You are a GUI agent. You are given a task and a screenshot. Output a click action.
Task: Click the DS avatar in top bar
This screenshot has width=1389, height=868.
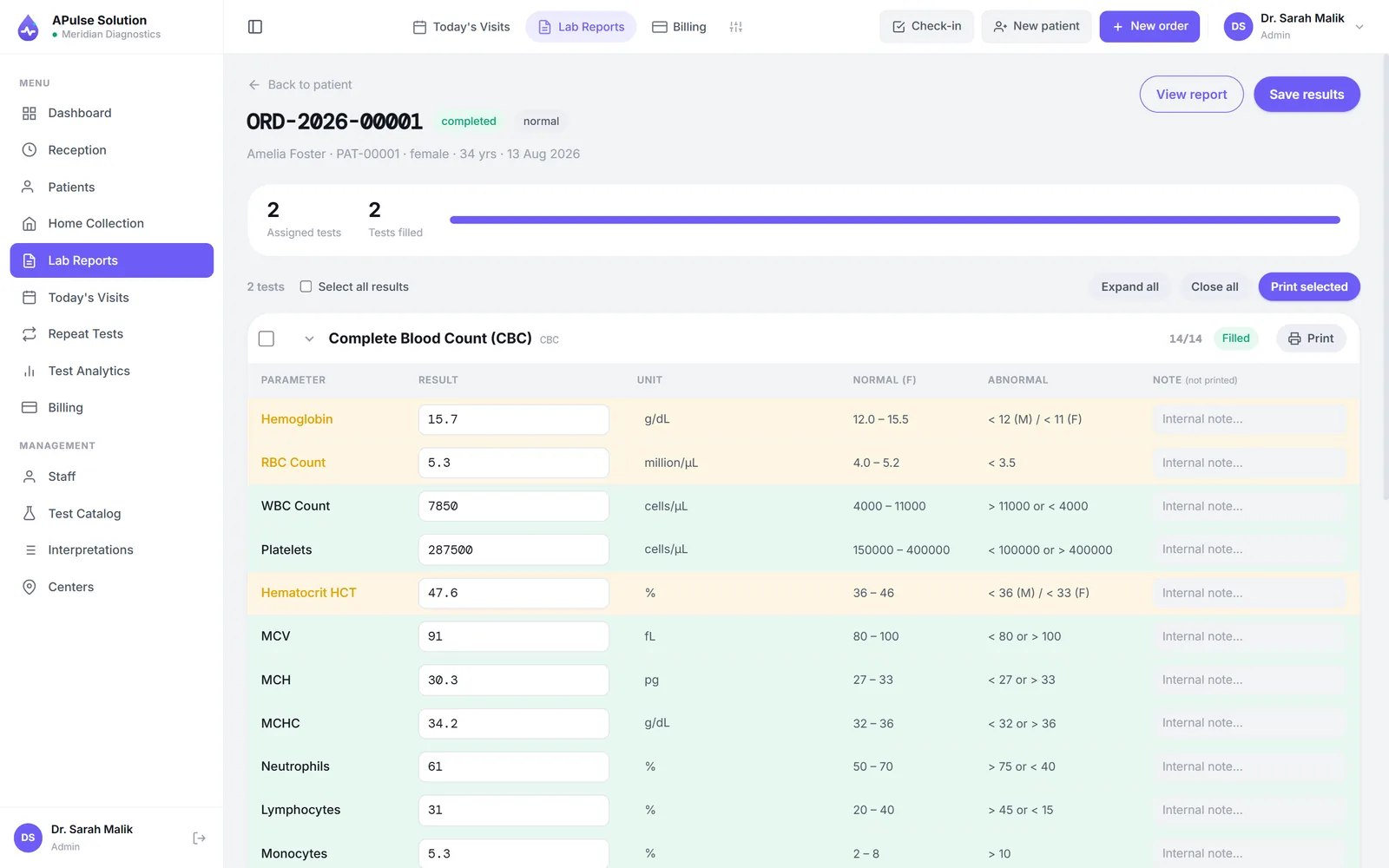click(1239, 27)
